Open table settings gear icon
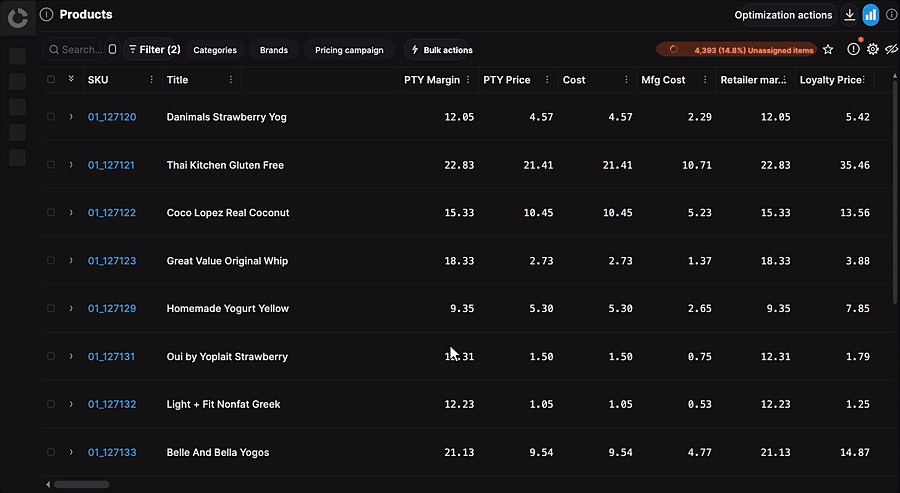 (872, 49)
